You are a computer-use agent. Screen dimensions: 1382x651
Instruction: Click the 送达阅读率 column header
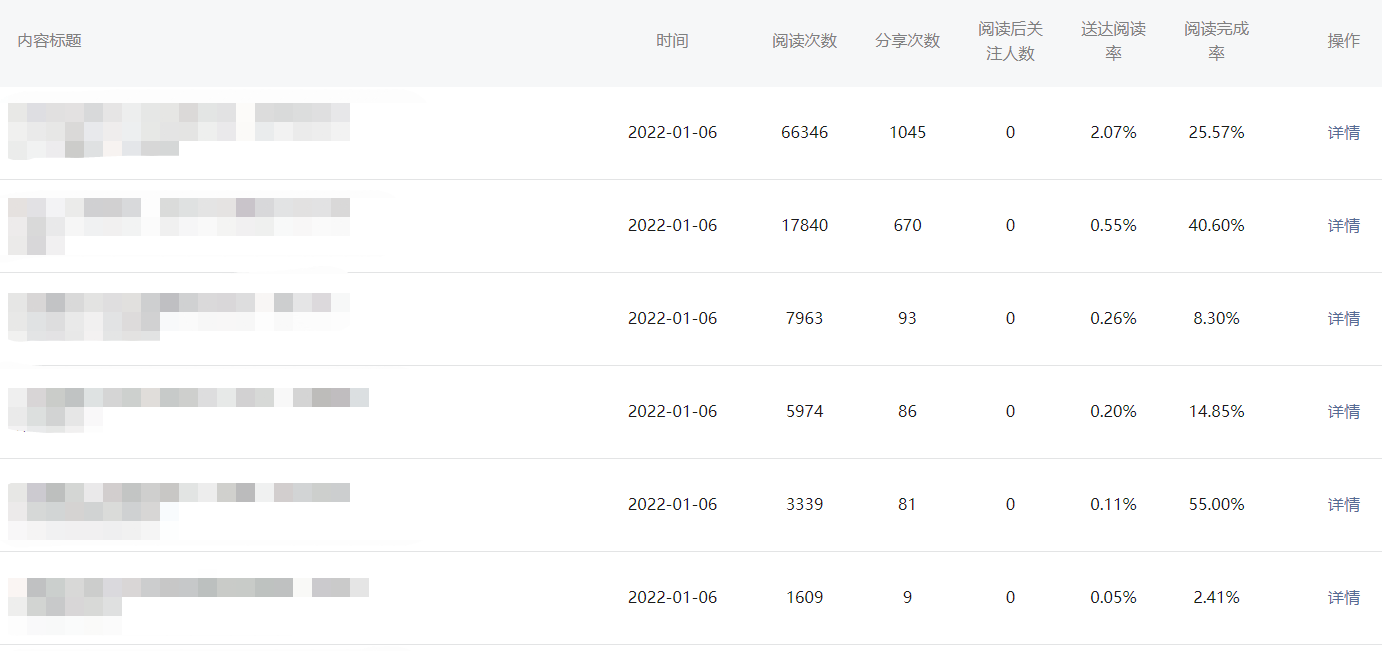pyautogui.click(x=1113, y=41)
